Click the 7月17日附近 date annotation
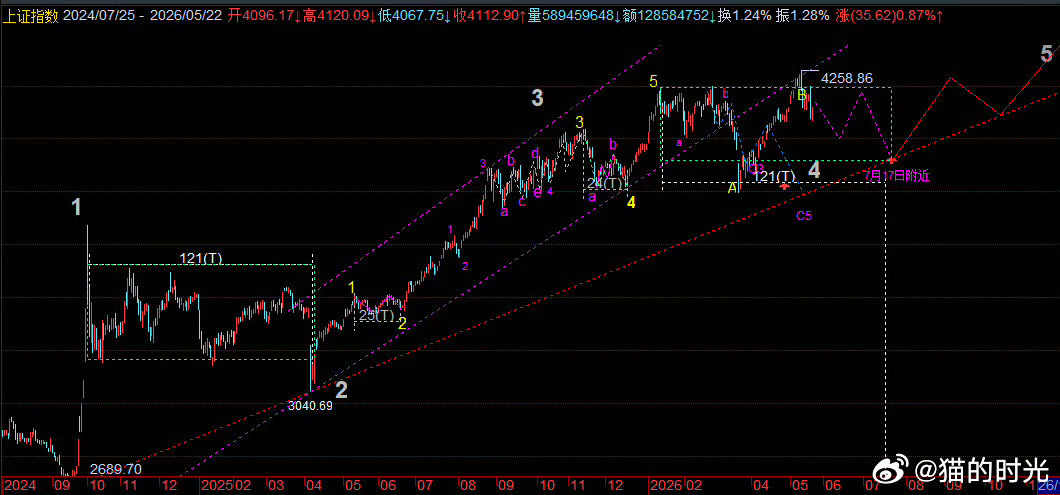1060x495 pixels. [x=898, y=176]
